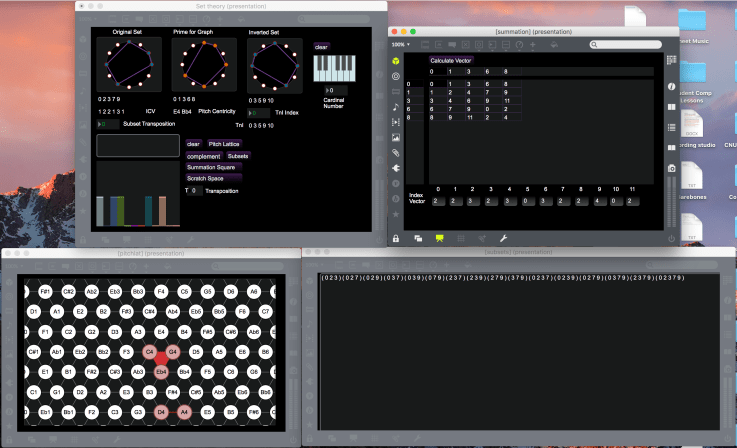The height and width of the screenshot is (448, 737).
Task: Click the plug-in icon in left sidebar
Action: click(397, 168)
